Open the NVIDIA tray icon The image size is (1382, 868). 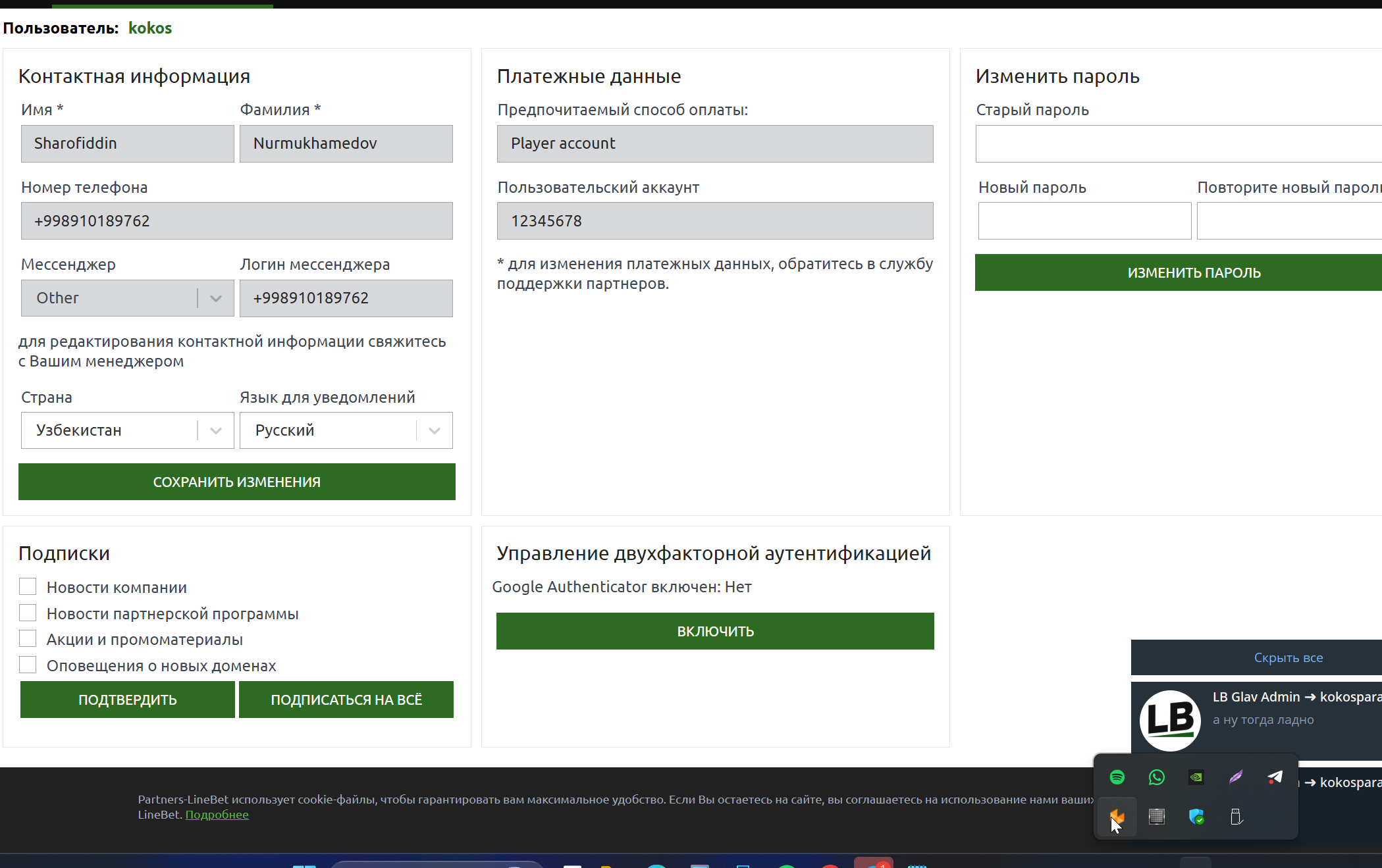pos(1196,777)
